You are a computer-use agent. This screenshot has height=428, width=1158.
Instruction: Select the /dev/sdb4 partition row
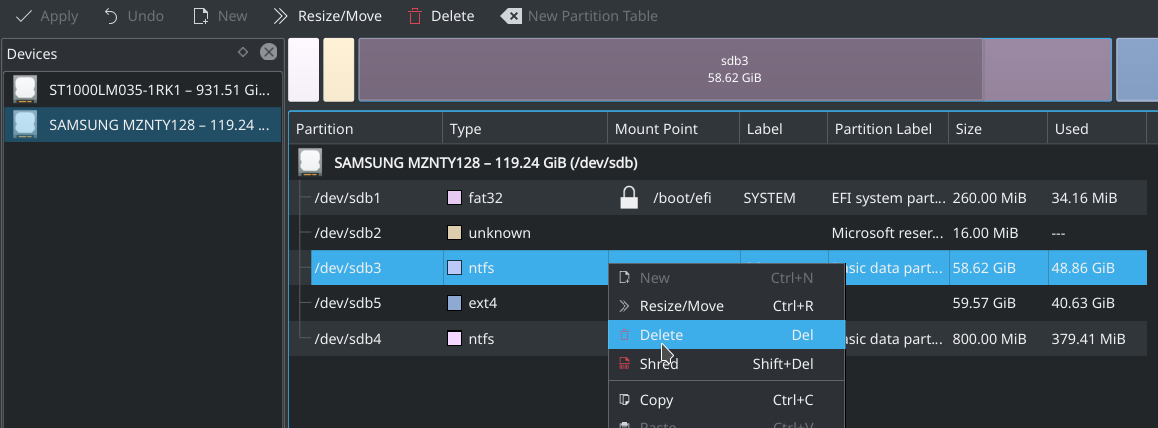pos(718,339)
